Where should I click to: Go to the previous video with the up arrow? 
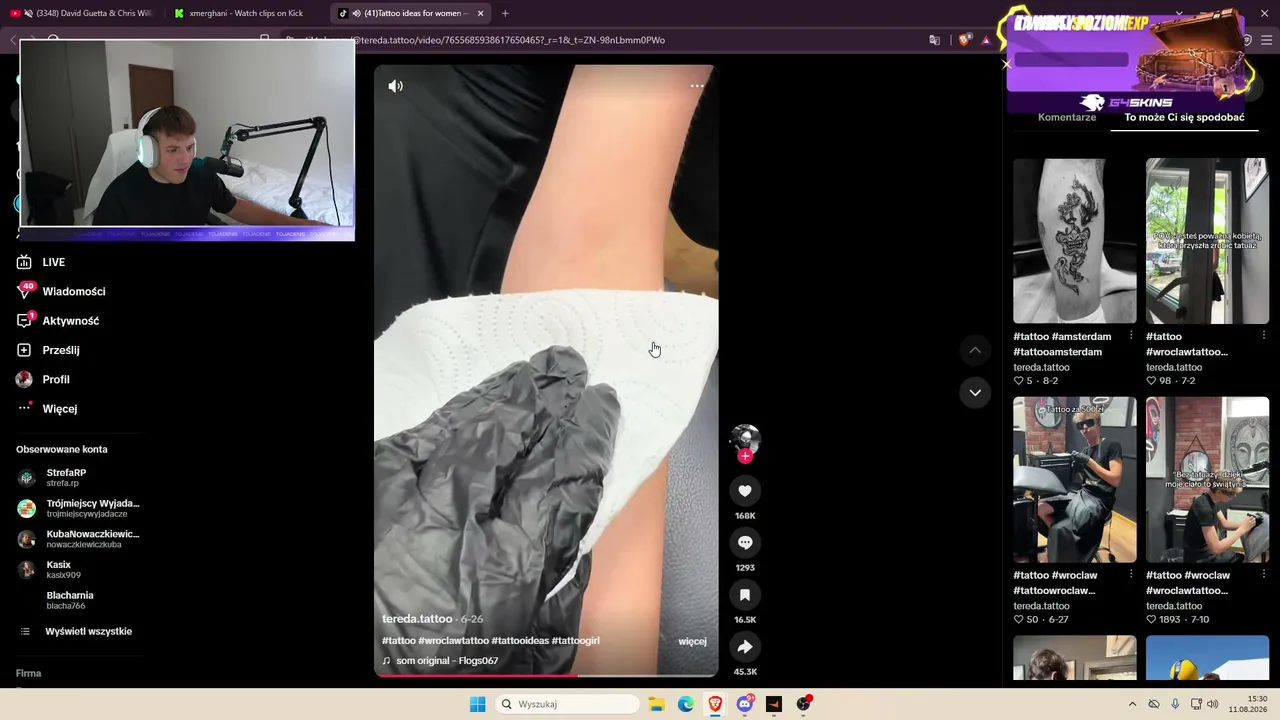(x=975, y=350)
